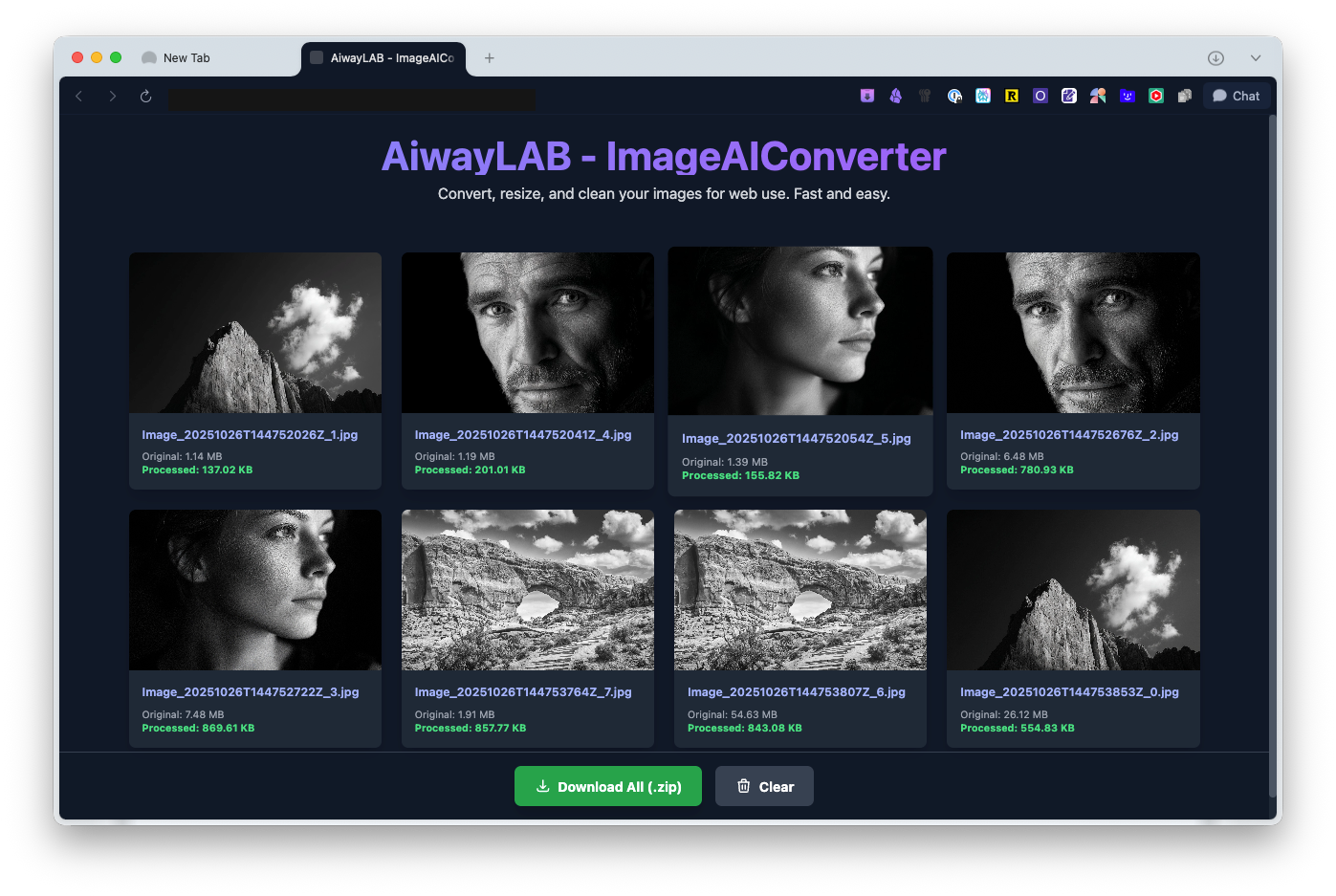Click the 'Original: 54.63 MB' text

733,715
